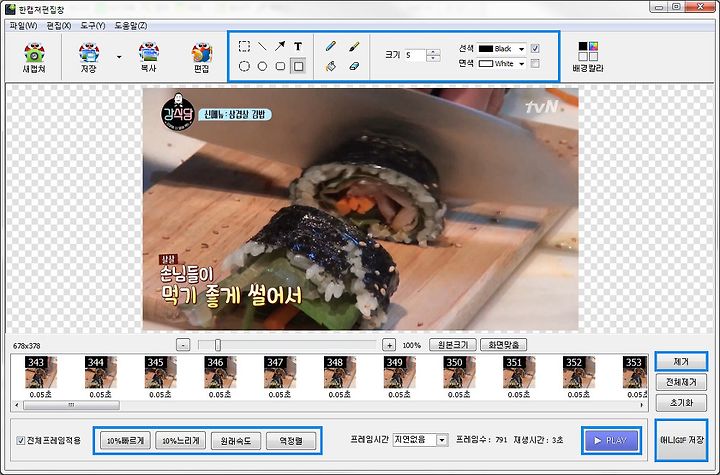Select frame thumbnail 350

459,372
